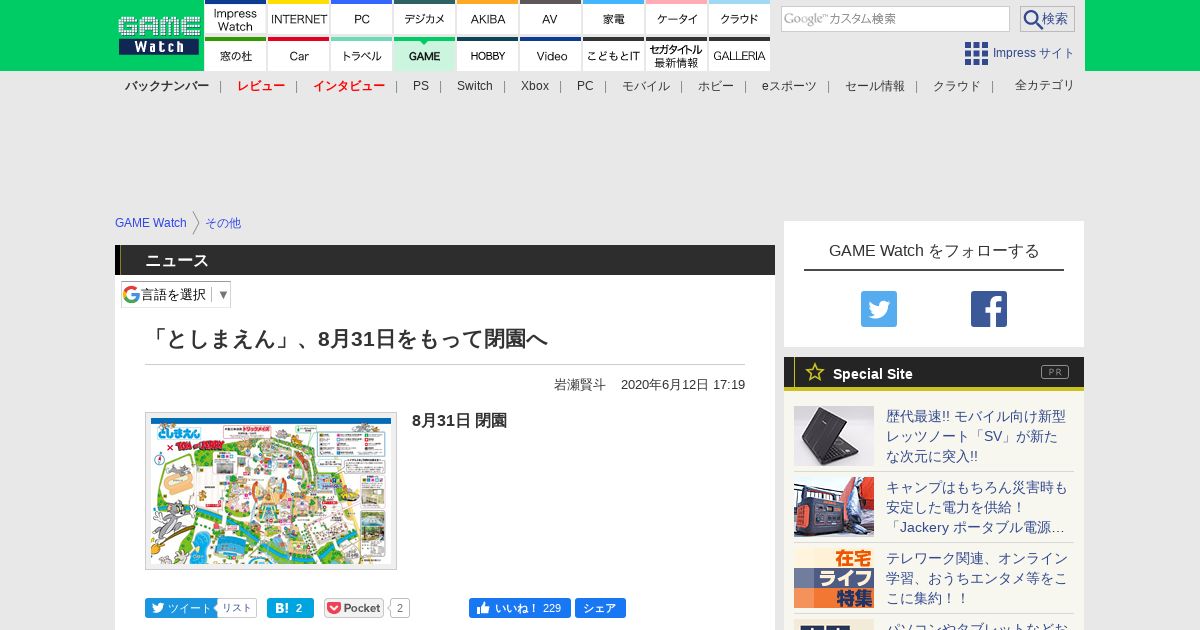Click the GAME Watch breadcrumb link
Viewport: 1200px width, 630px height.
click(x=151, y=223)
